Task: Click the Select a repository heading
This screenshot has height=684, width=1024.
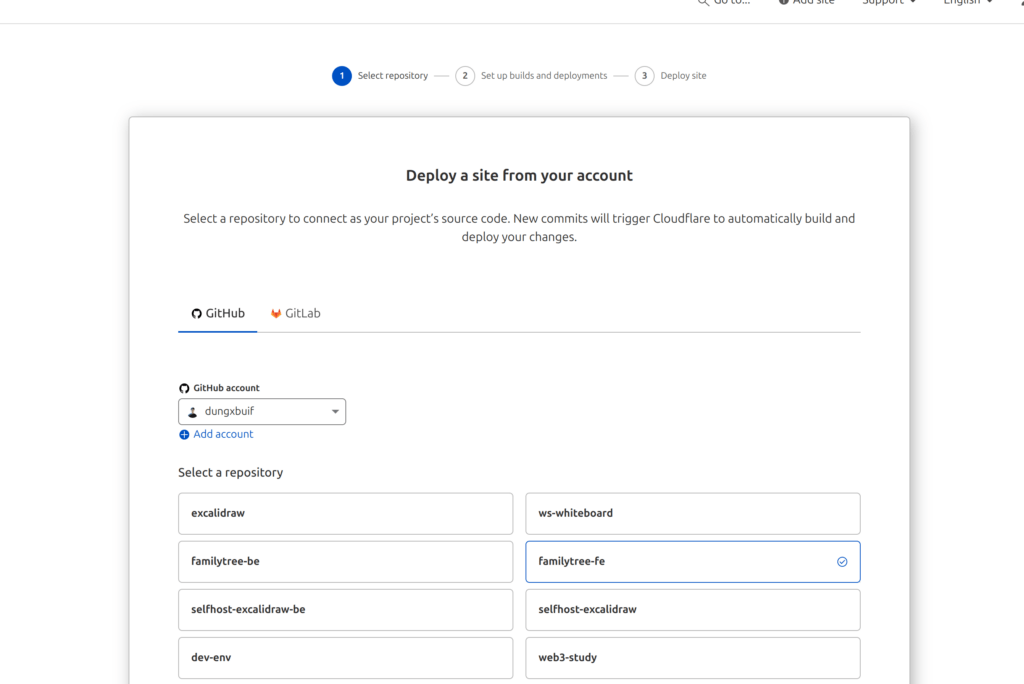Action: coord(231,472)
